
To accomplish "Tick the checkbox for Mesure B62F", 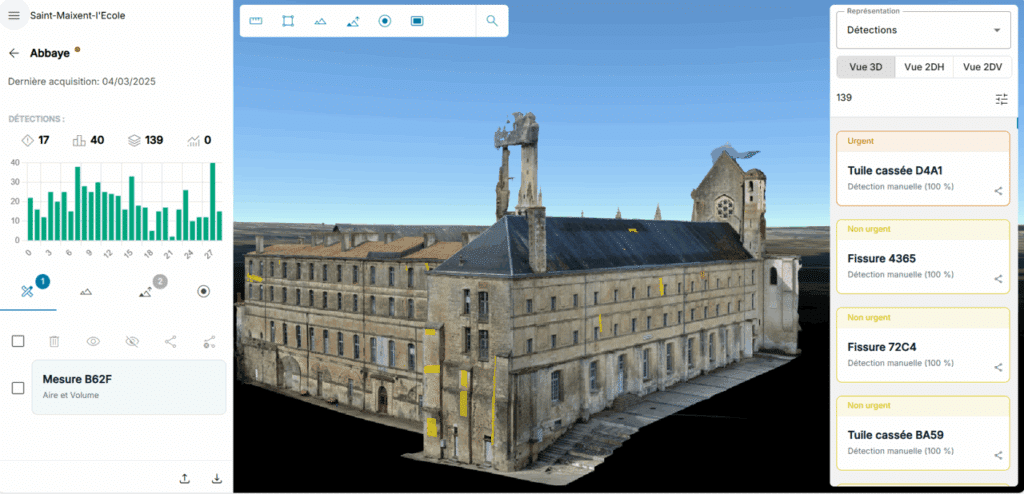I will point(18,388).
